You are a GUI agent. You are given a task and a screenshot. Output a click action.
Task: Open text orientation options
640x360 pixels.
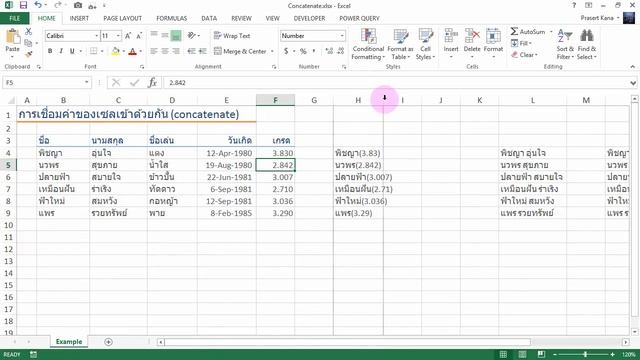[193, 36]
